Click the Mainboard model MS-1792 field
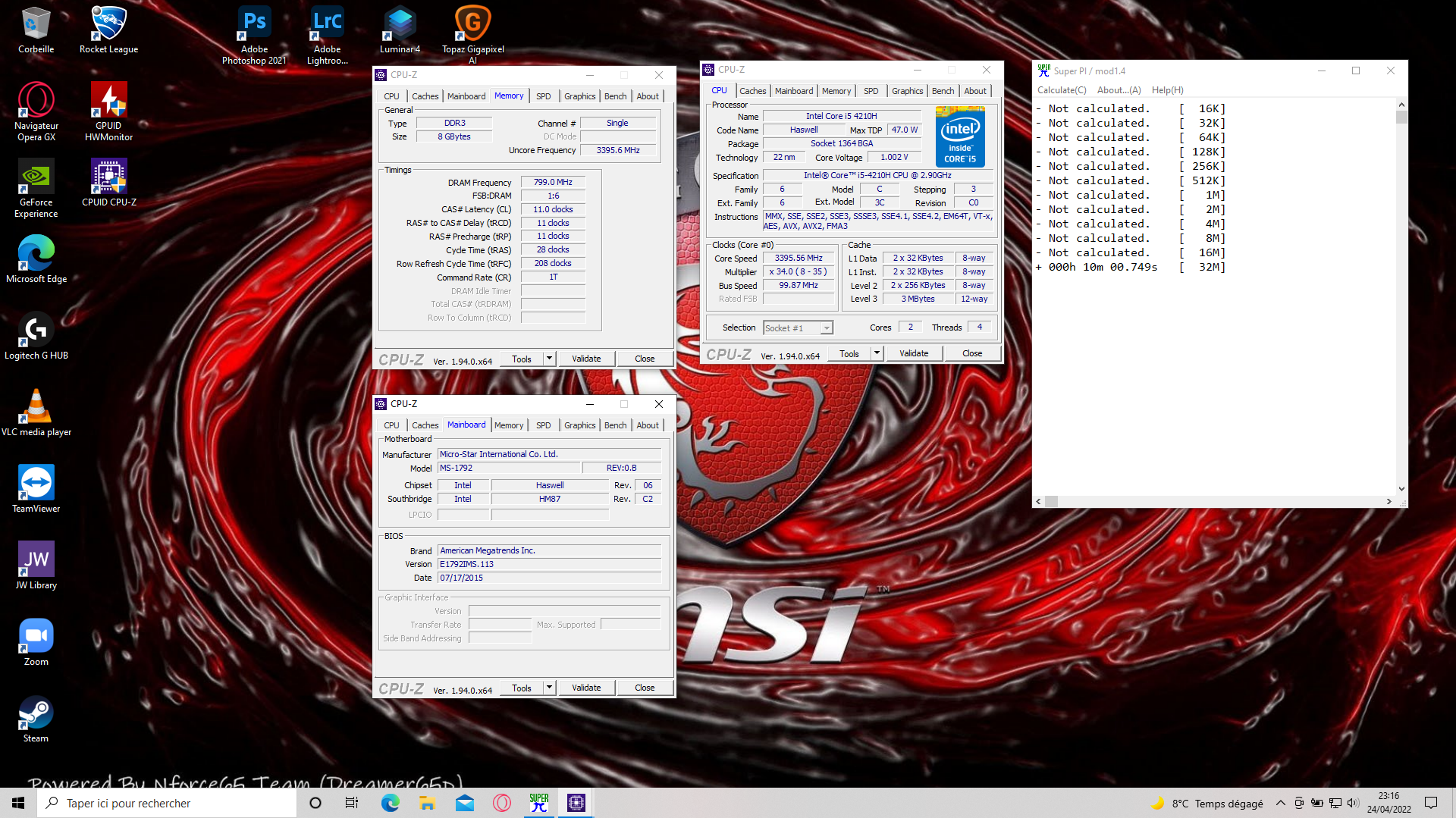The width and height of the screenshot is (1456, 818). [508, 468]
